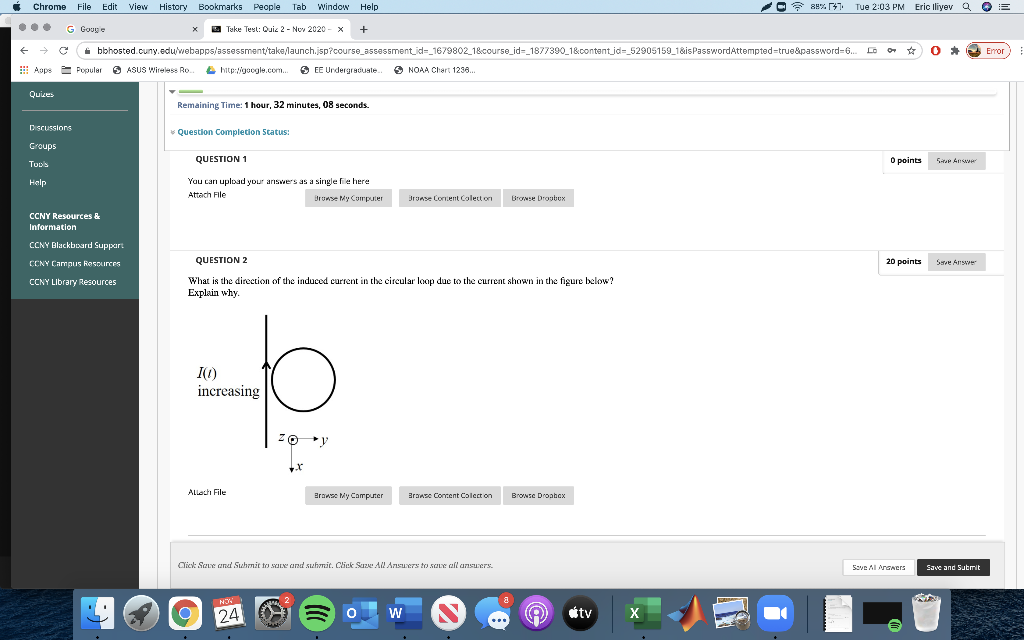Open the Chrome extensions puzzle icon

point(955,50)
